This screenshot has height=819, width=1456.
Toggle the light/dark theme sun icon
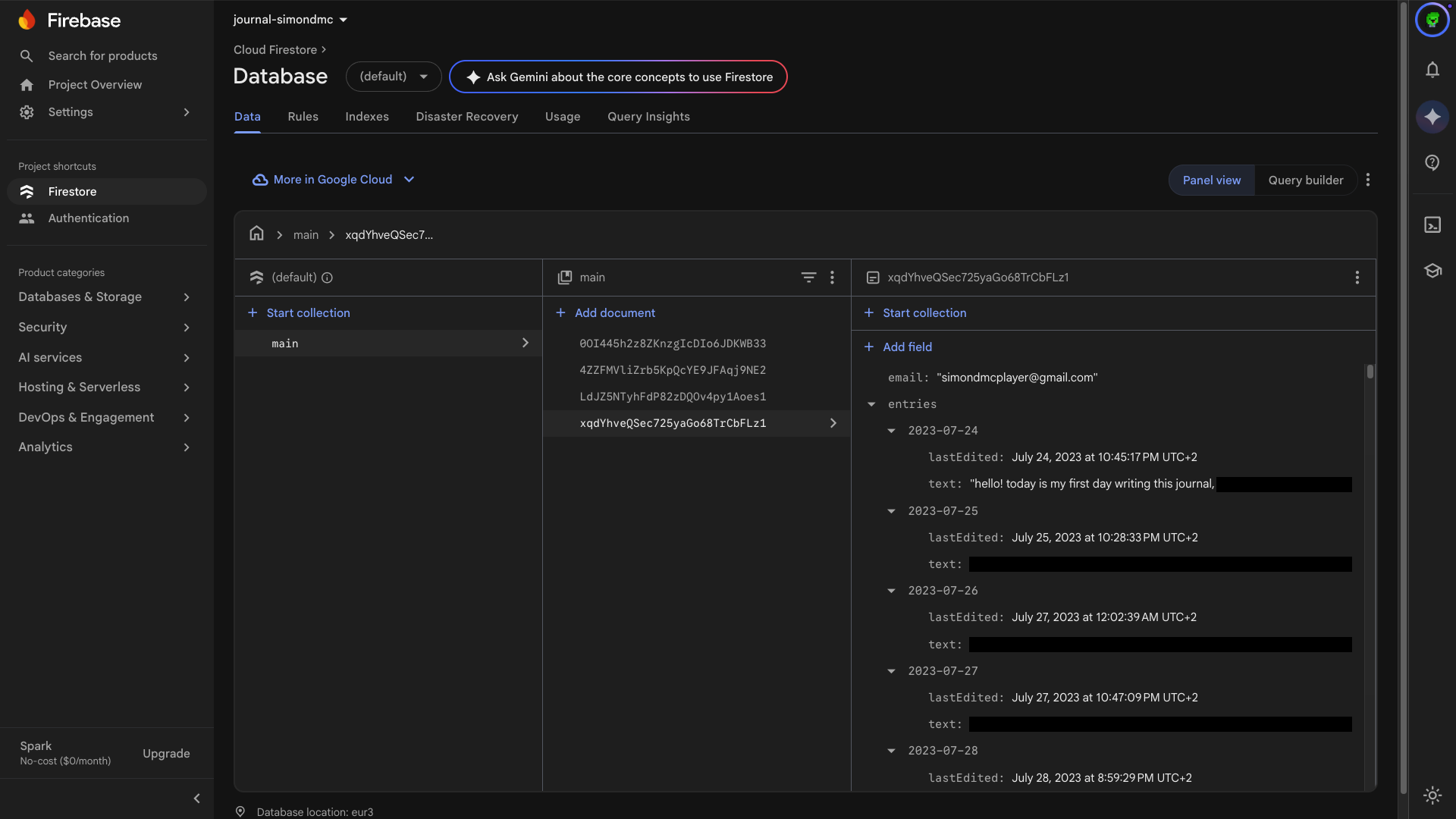click(x=1432, y=795)
